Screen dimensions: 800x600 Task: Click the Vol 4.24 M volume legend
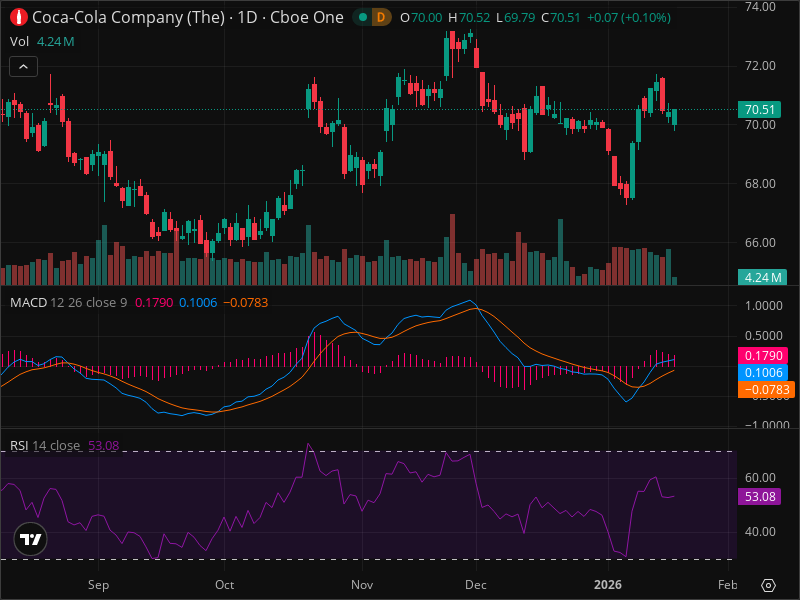tap(42, 42)
